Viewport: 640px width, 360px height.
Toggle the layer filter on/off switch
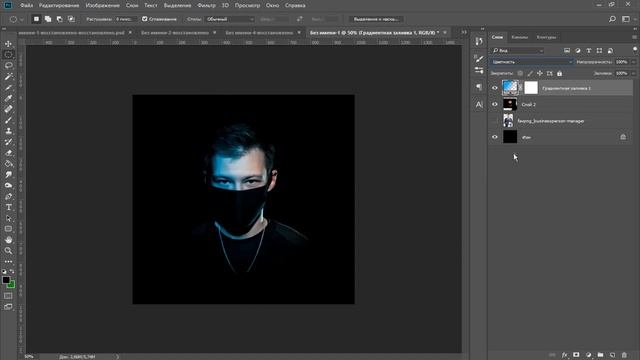tap(635, 49)
